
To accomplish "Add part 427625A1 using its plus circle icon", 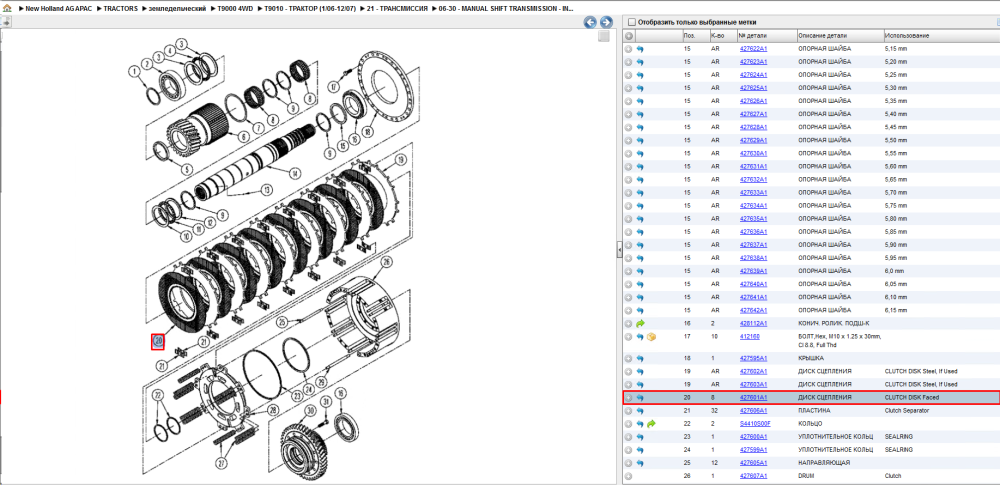I will click(629, 88).
